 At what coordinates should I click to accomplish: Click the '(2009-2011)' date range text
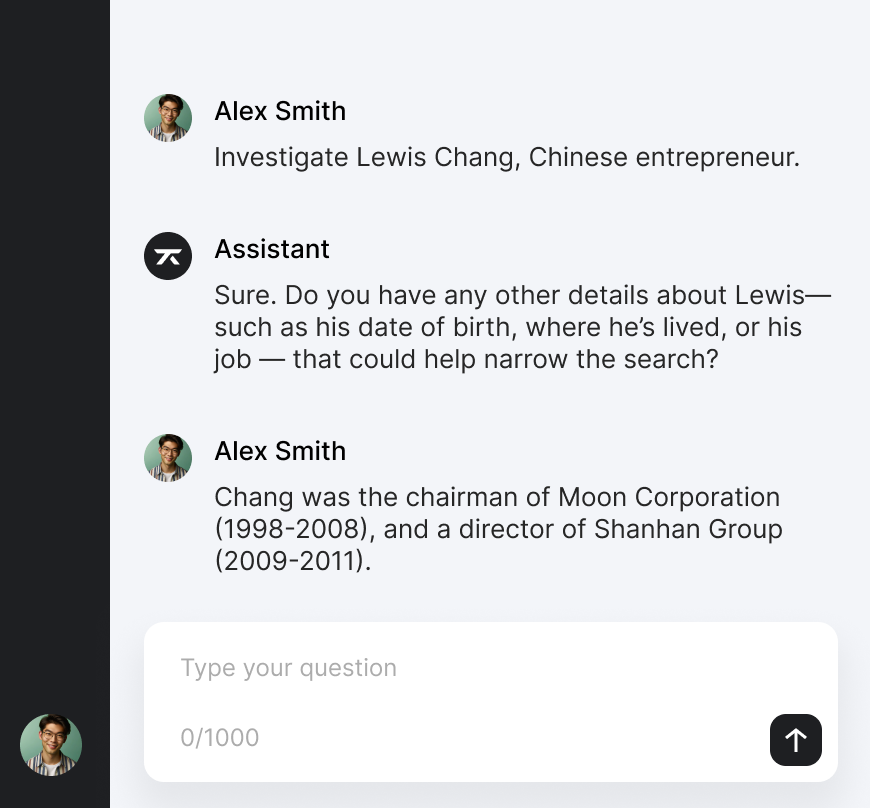tap(292, 561)
